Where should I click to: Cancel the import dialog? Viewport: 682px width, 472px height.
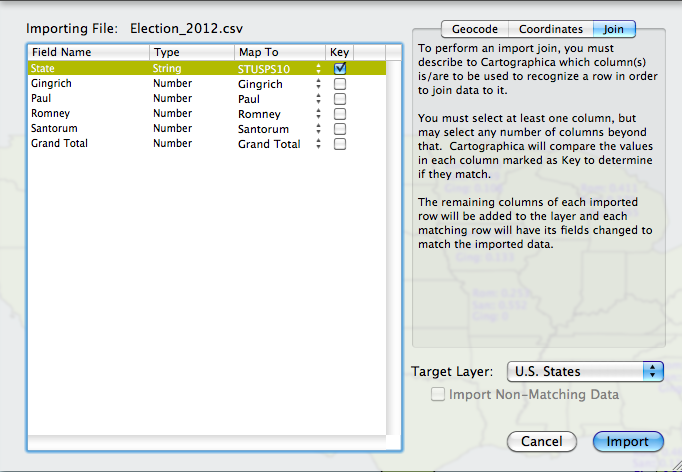[542, 441]
